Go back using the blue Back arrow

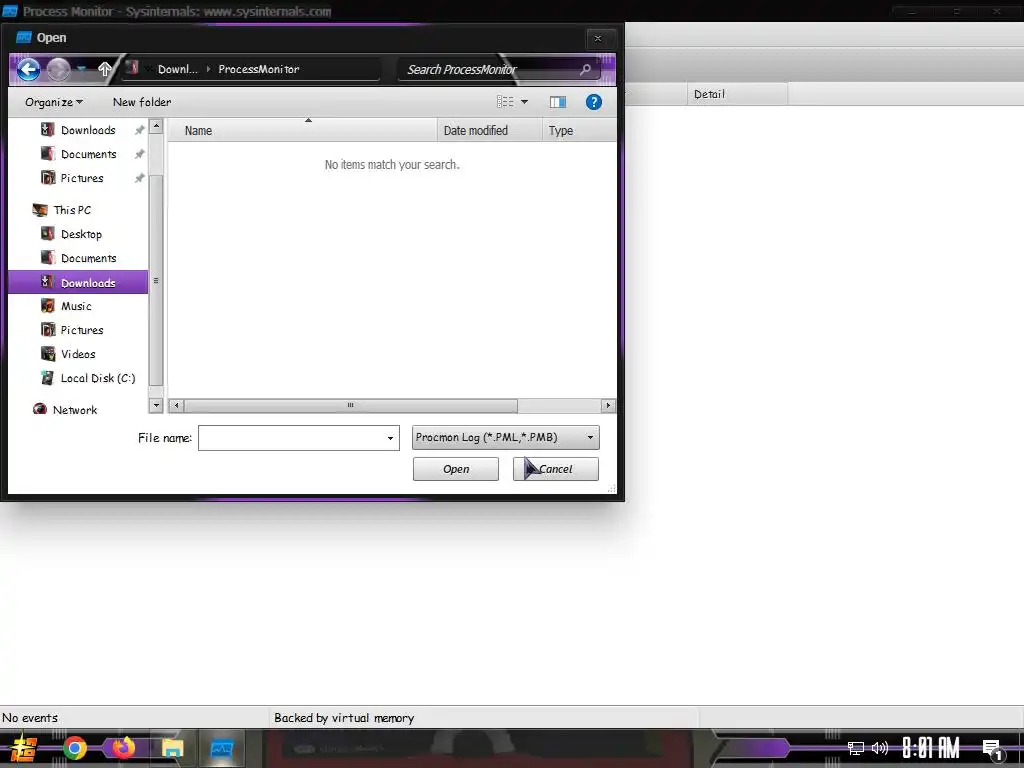coord(29,69)
